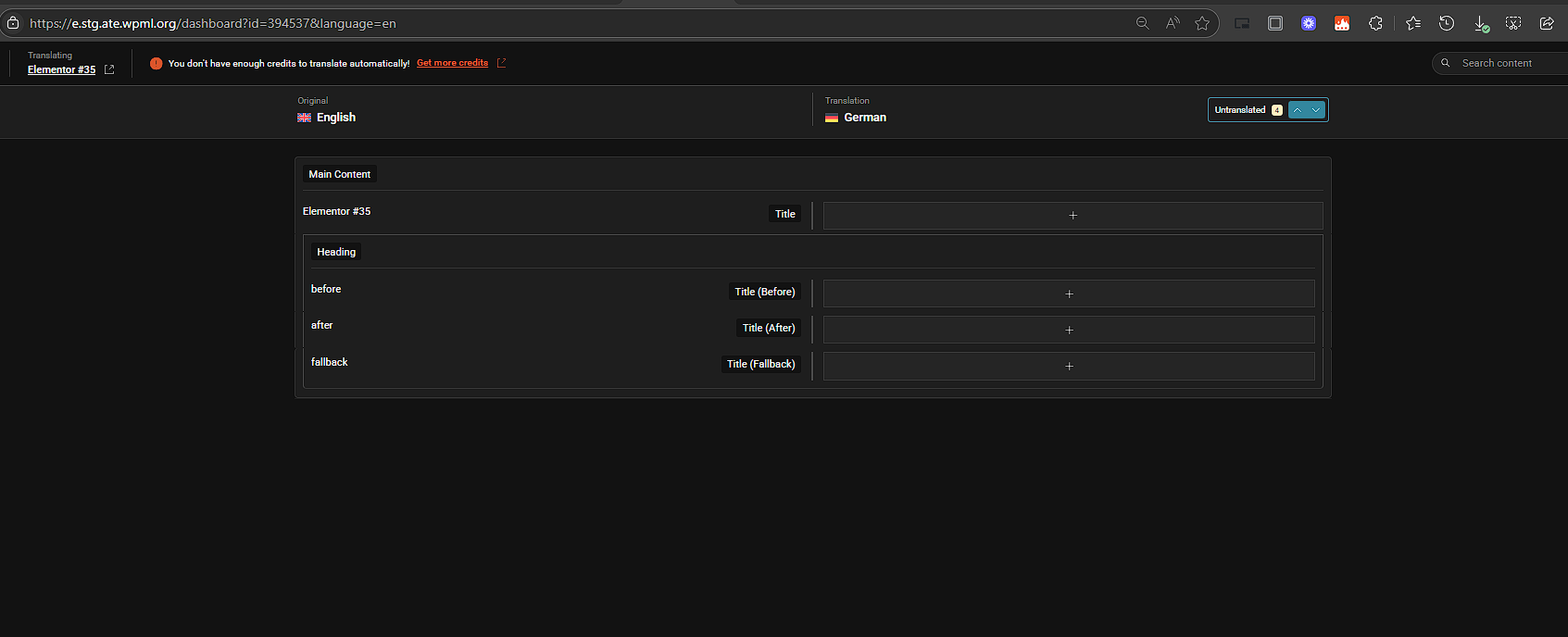The image size is (1568, 637).
Task: Click the Untranslated filter label
Action: [x=1240, y=110]
